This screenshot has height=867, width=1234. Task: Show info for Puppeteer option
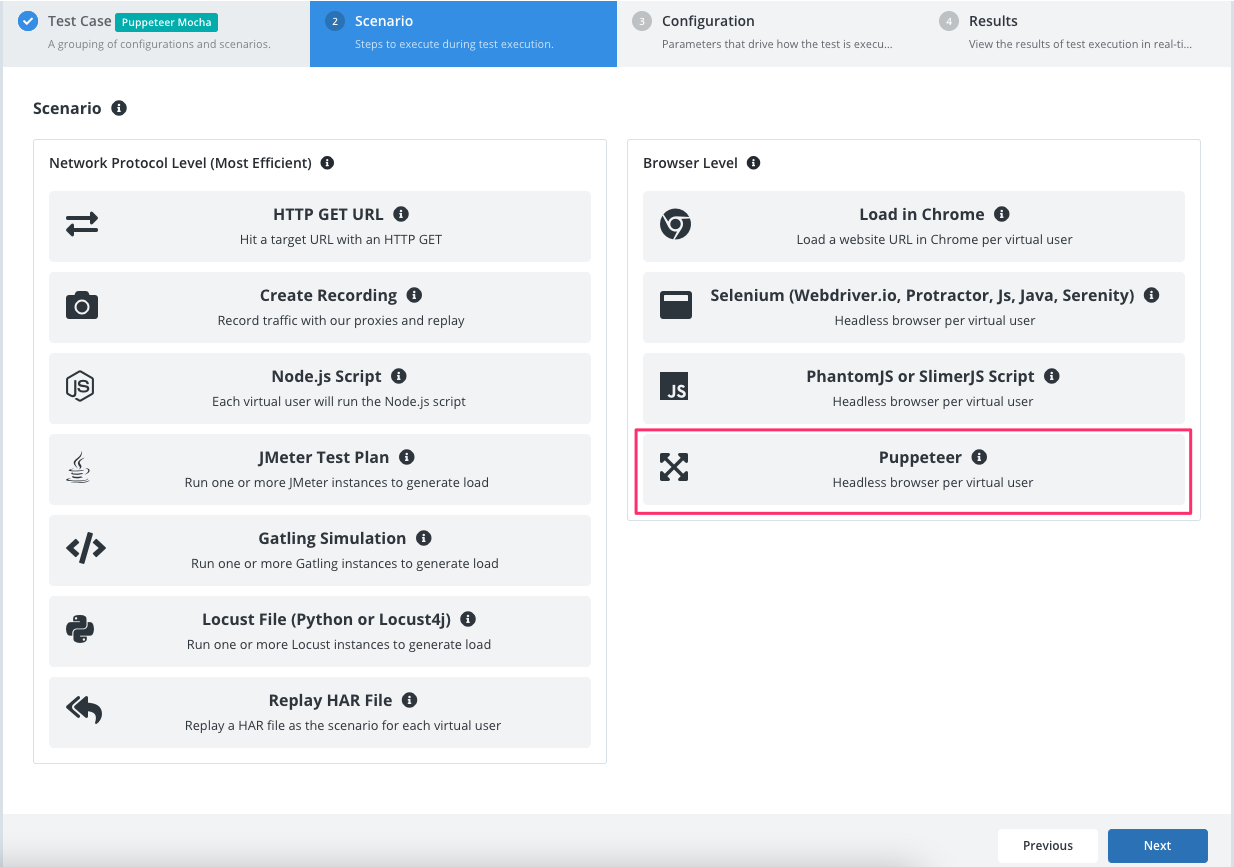click(979, 457)
